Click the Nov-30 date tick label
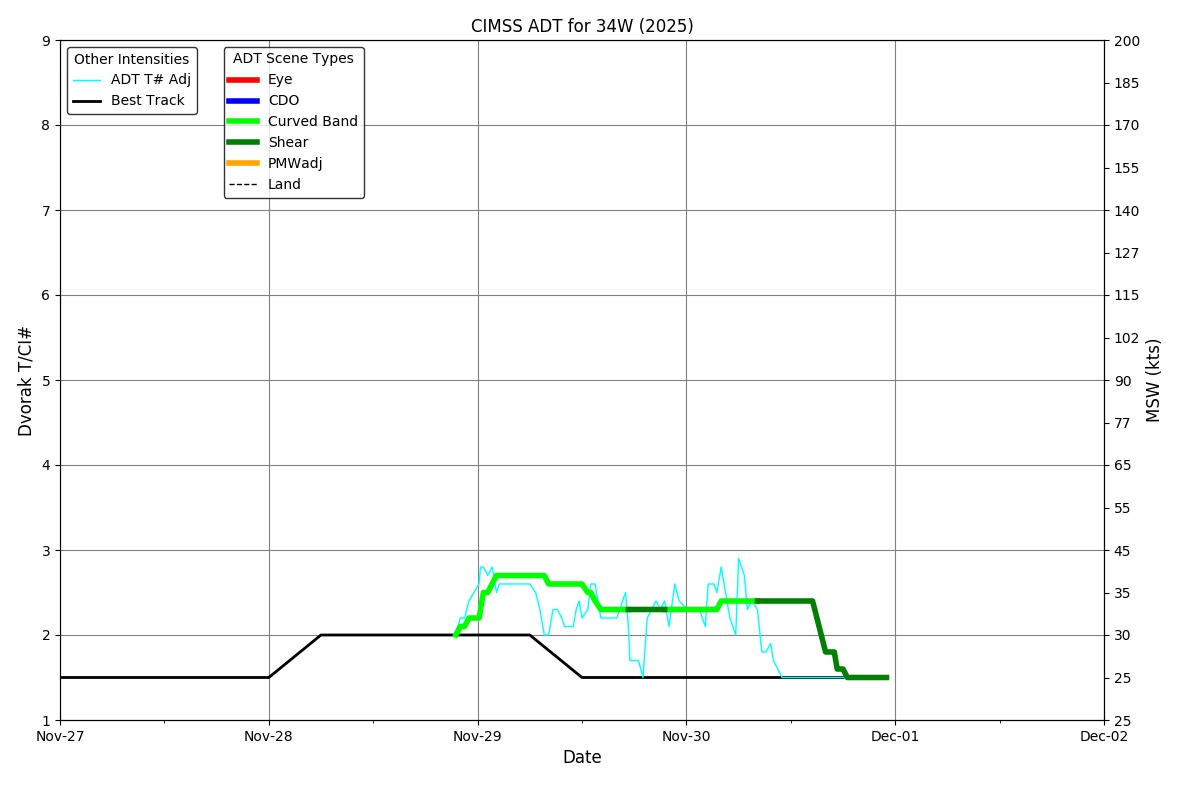The image size is (1200, 800). 686,737
